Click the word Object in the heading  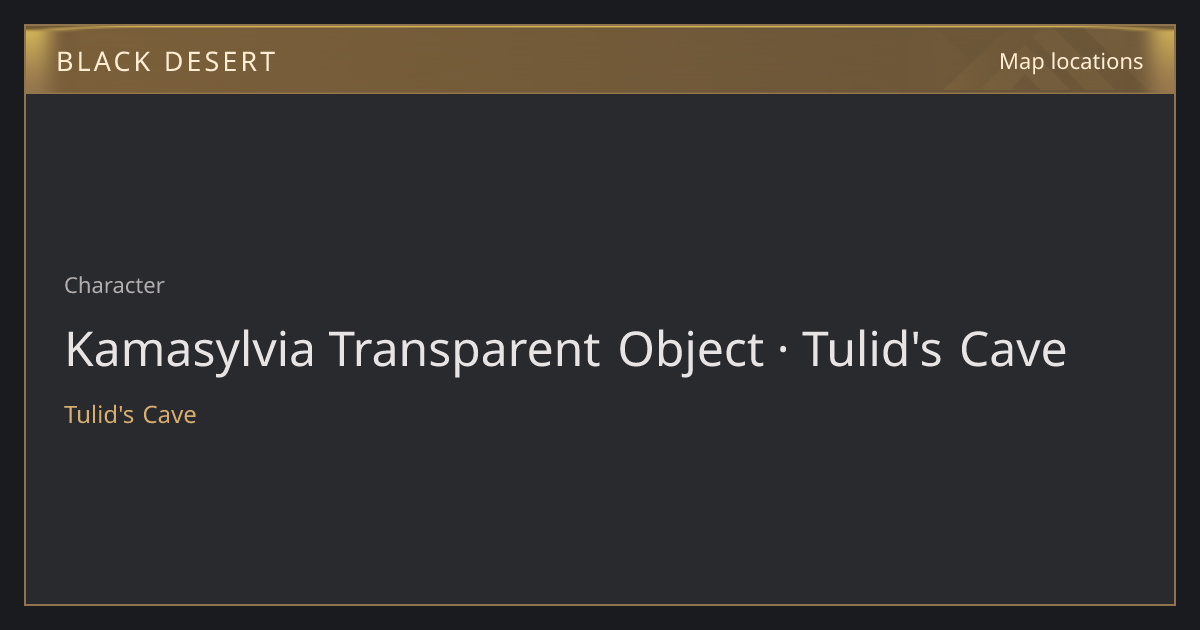[691, 351]
